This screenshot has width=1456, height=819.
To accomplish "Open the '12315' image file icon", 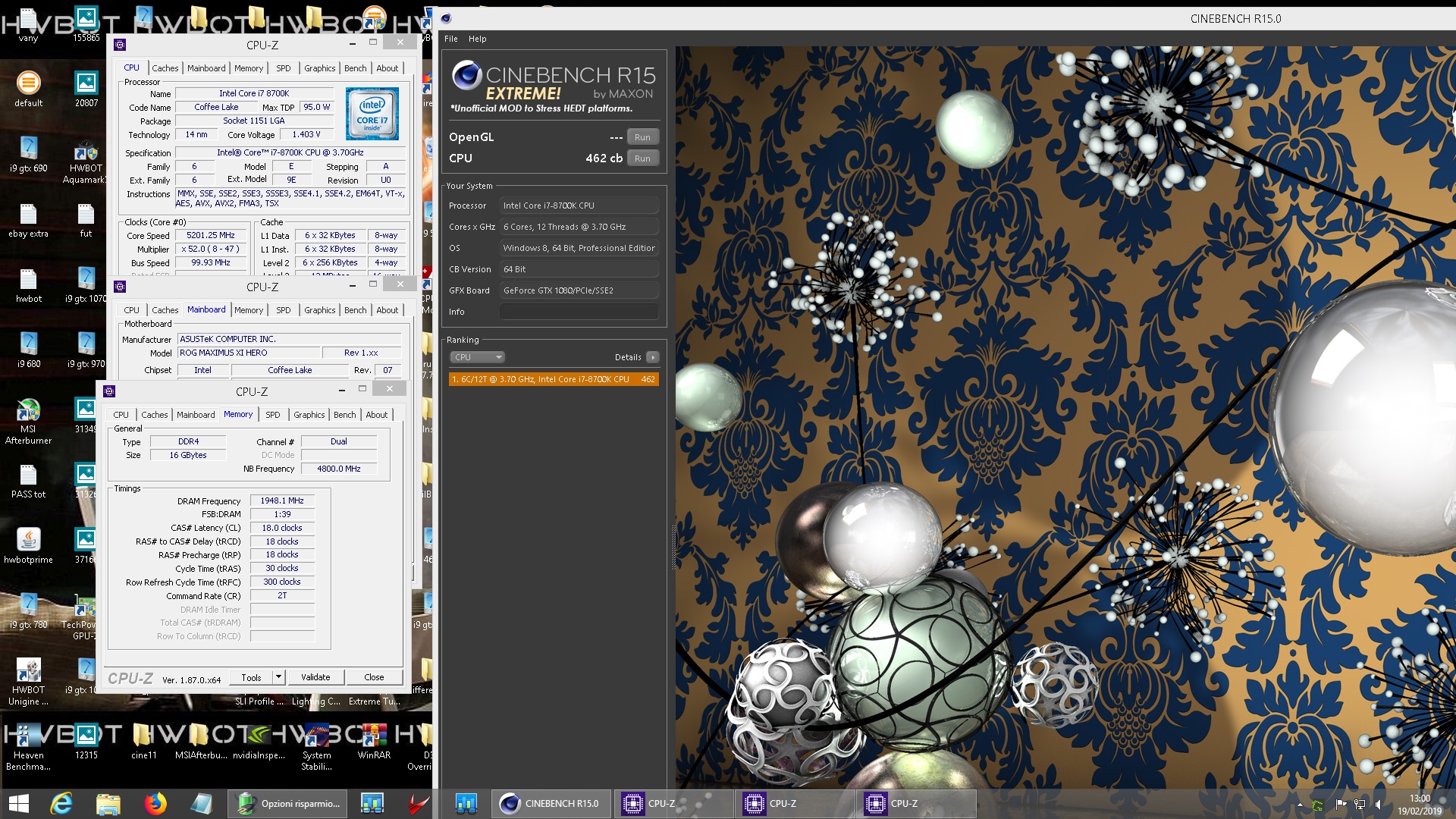I will pos(86,742).
